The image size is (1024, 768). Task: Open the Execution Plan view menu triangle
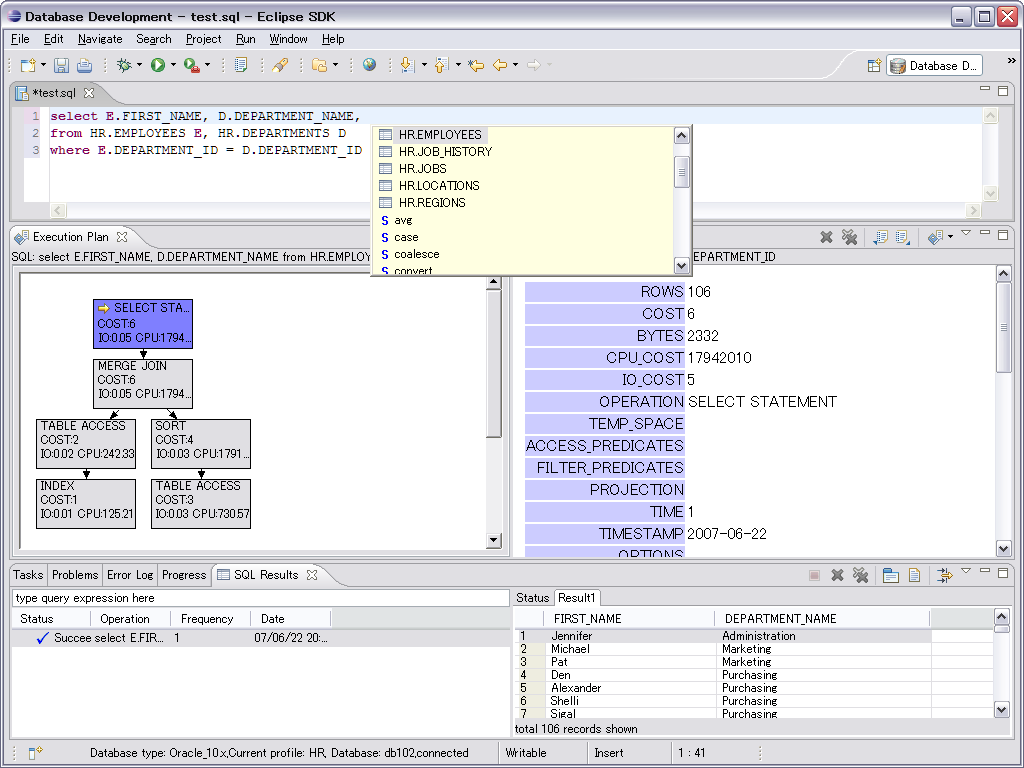[967, 233]
